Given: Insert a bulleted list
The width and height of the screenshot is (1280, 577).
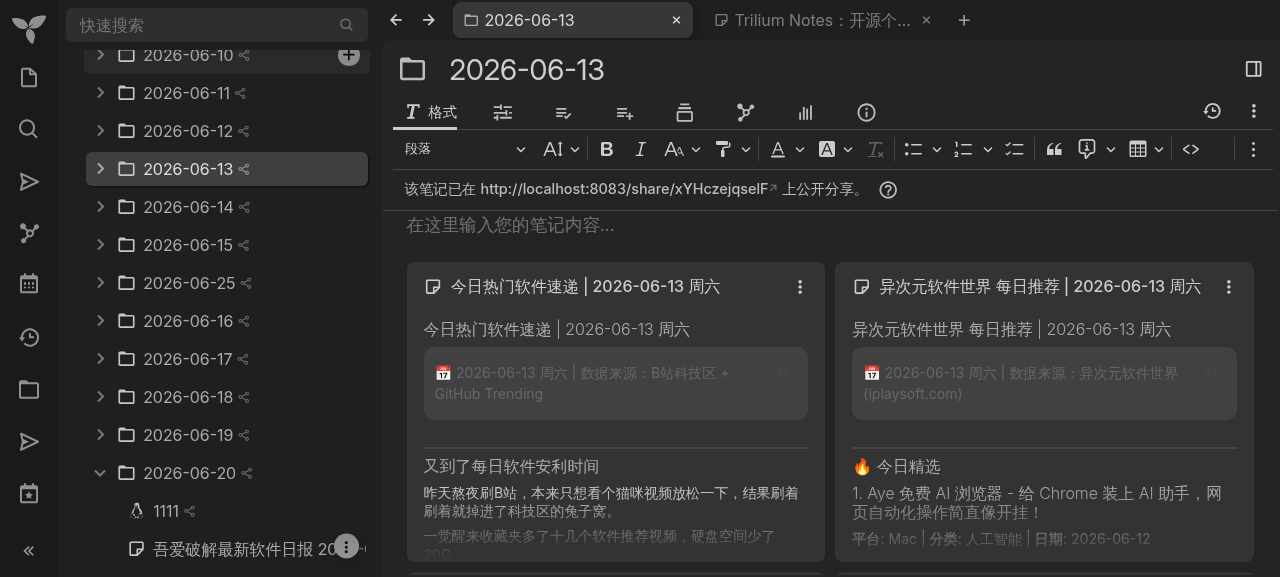Looking at the screenshot, I should [913, 149].
